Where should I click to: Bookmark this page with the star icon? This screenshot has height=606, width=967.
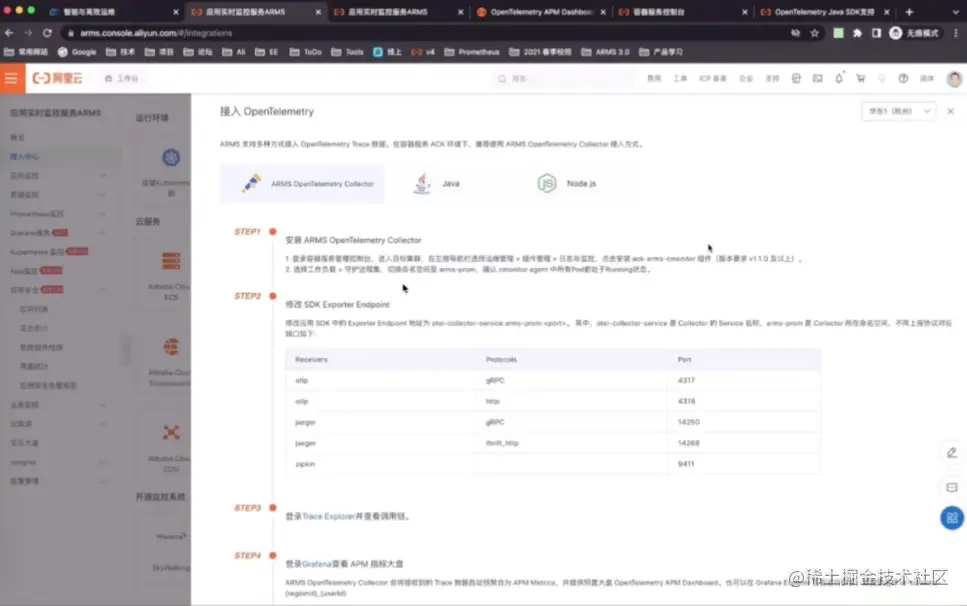[x=815, y=33]
